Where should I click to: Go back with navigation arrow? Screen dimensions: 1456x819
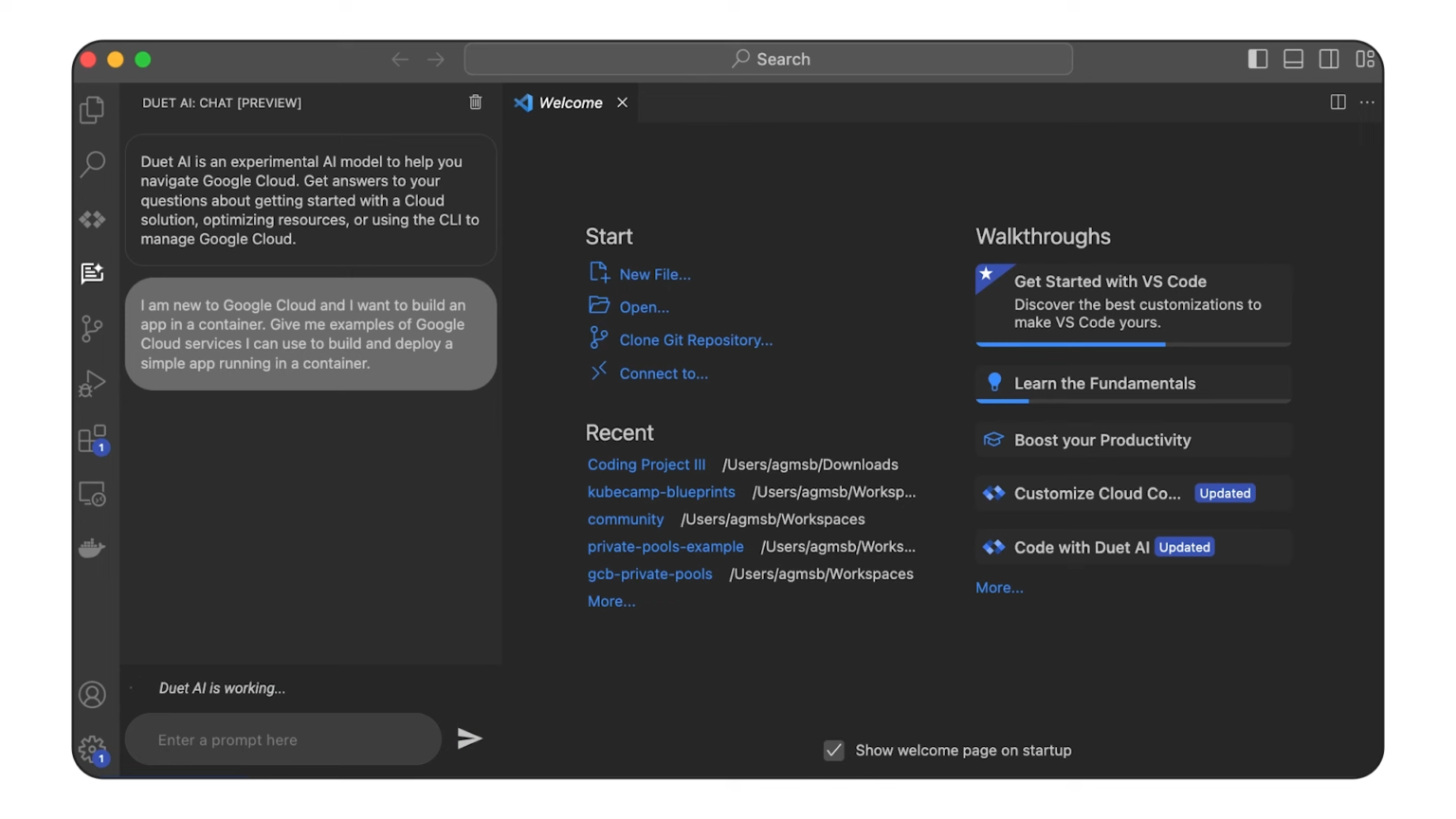(400, 59)
